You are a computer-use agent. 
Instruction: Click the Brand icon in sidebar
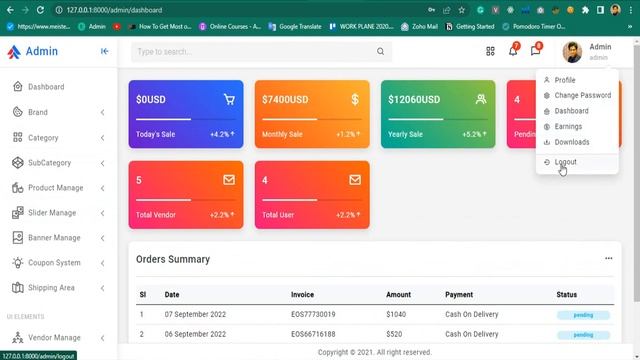click(18, 112)
